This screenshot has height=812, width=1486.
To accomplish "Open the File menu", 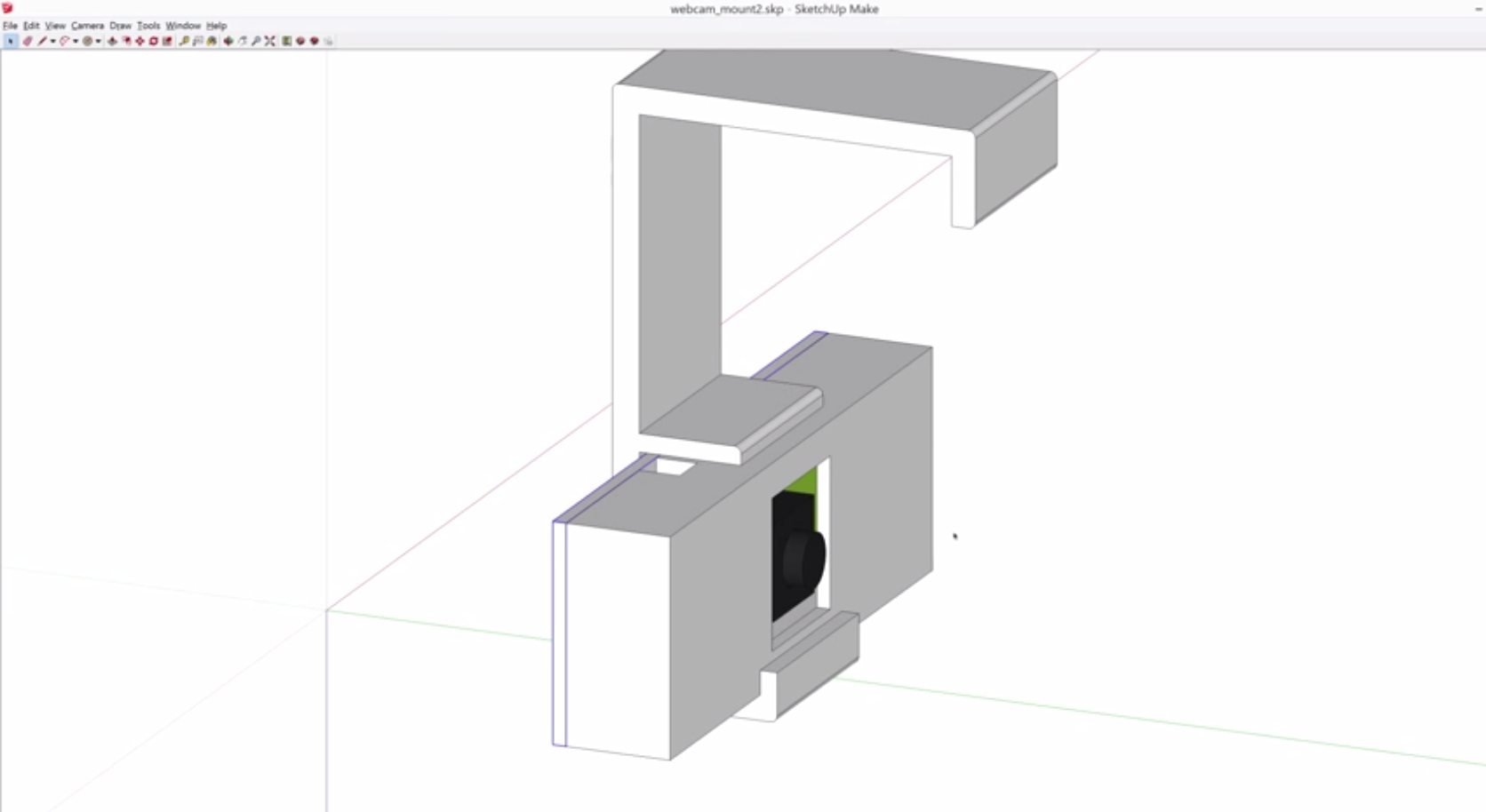I will pos(10,26).
